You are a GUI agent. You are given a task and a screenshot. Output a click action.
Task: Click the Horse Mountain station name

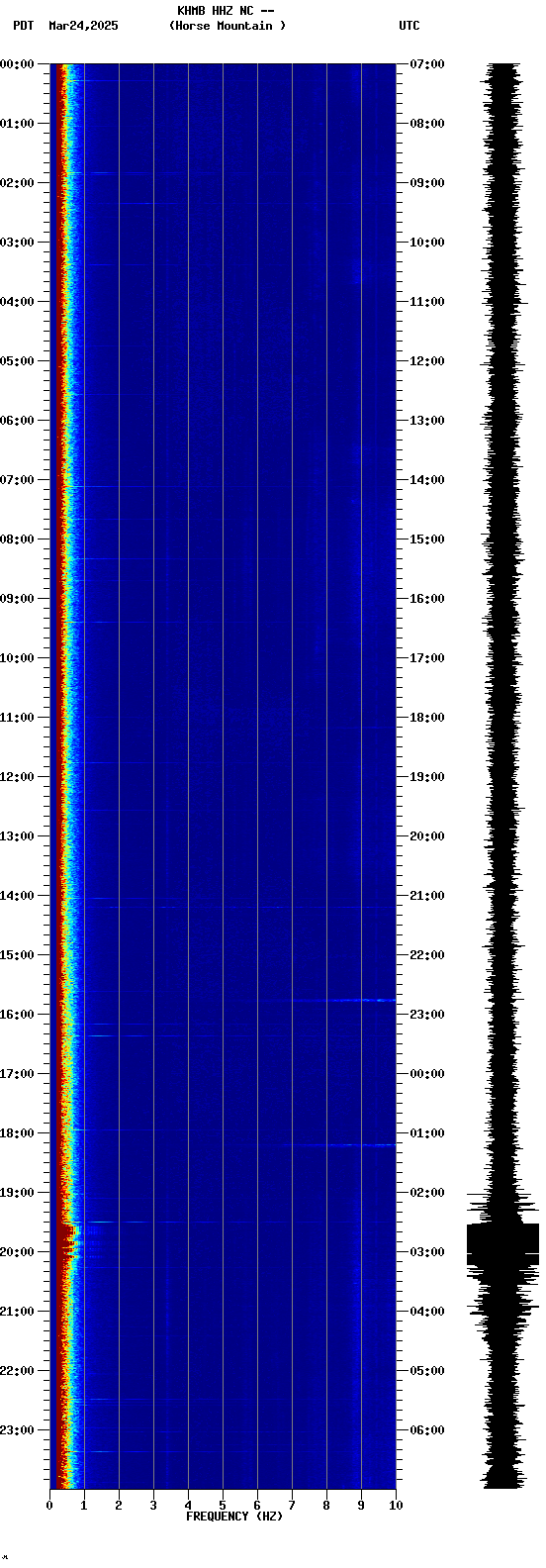click(227, 26)
